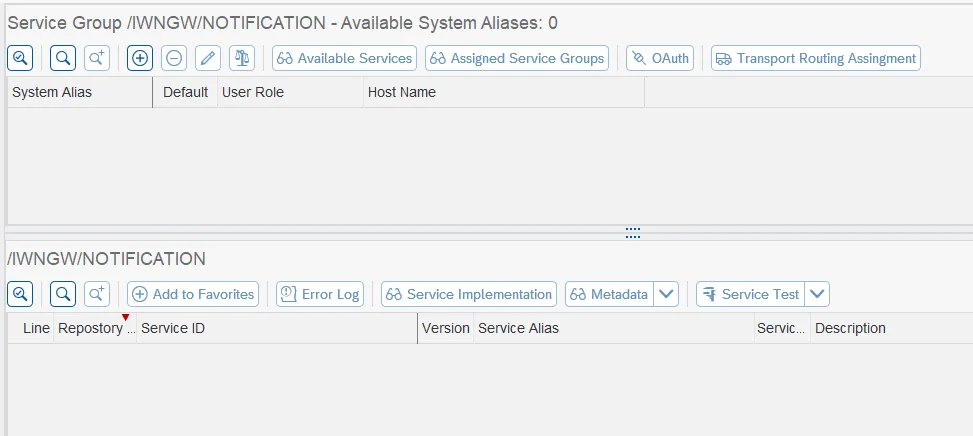
Task: Select the Line column header
Action: 30,328
